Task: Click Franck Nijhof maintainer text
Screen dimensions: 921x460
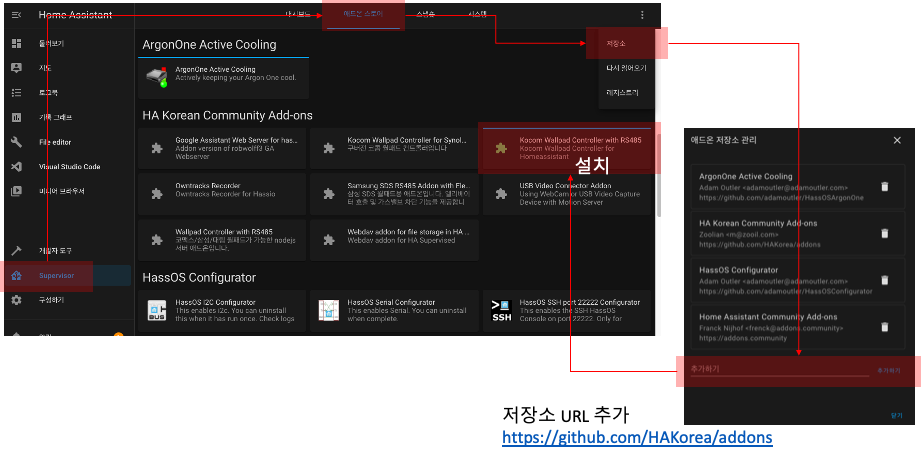Action: [771, 328]
